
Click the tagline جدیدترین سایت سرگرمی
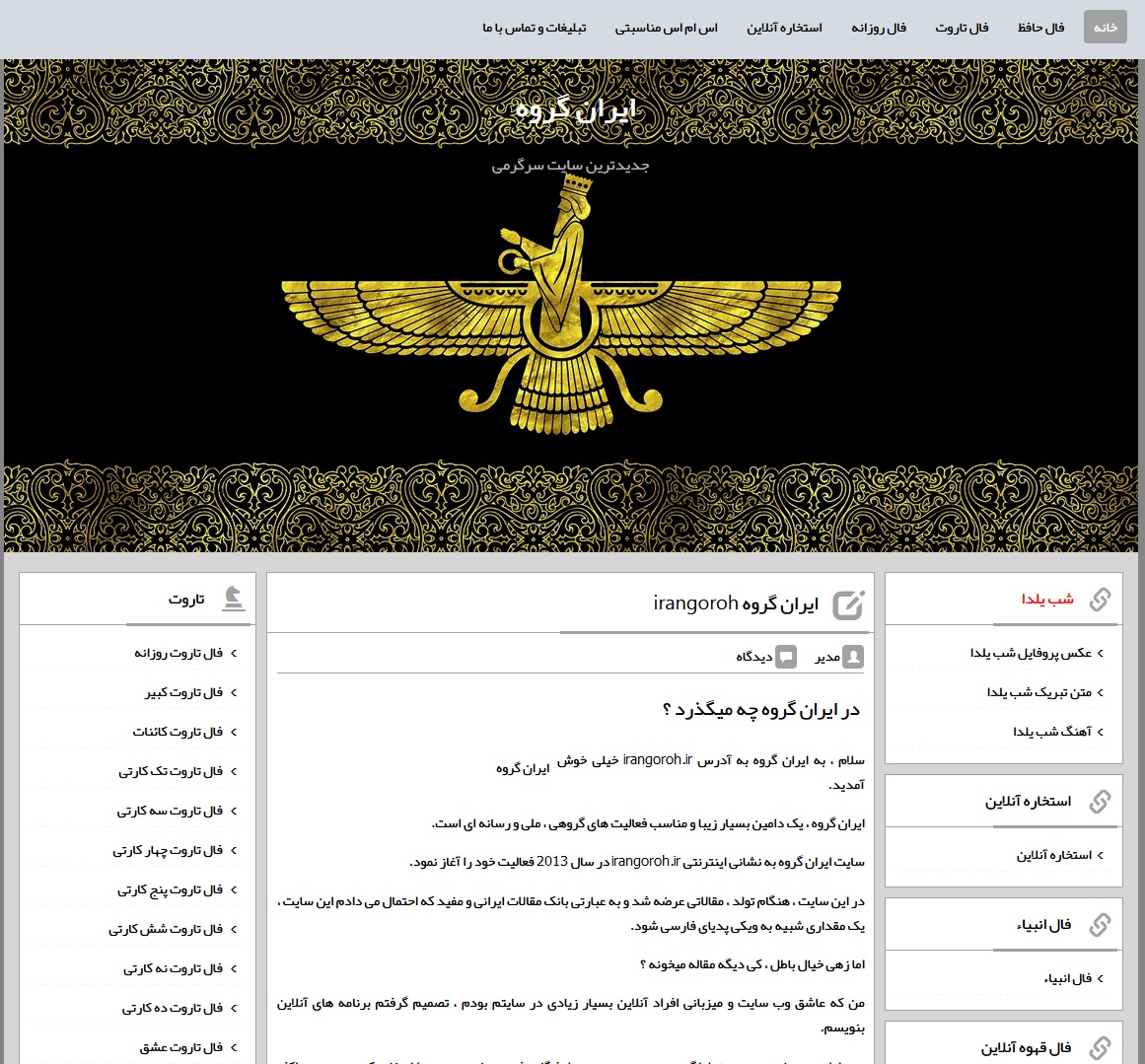click(570, 166)
